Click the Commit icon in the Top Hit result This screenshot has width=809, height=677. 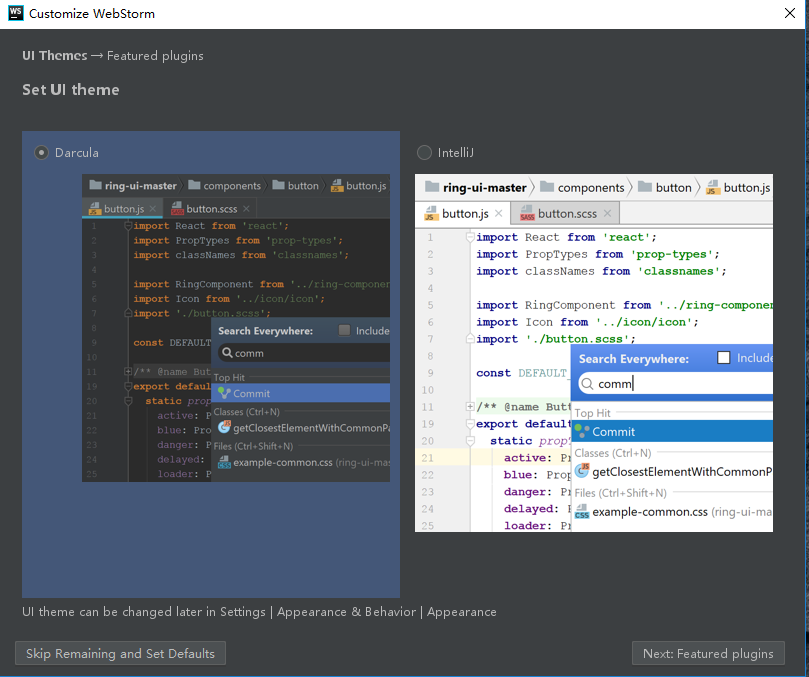click(581, 431)
